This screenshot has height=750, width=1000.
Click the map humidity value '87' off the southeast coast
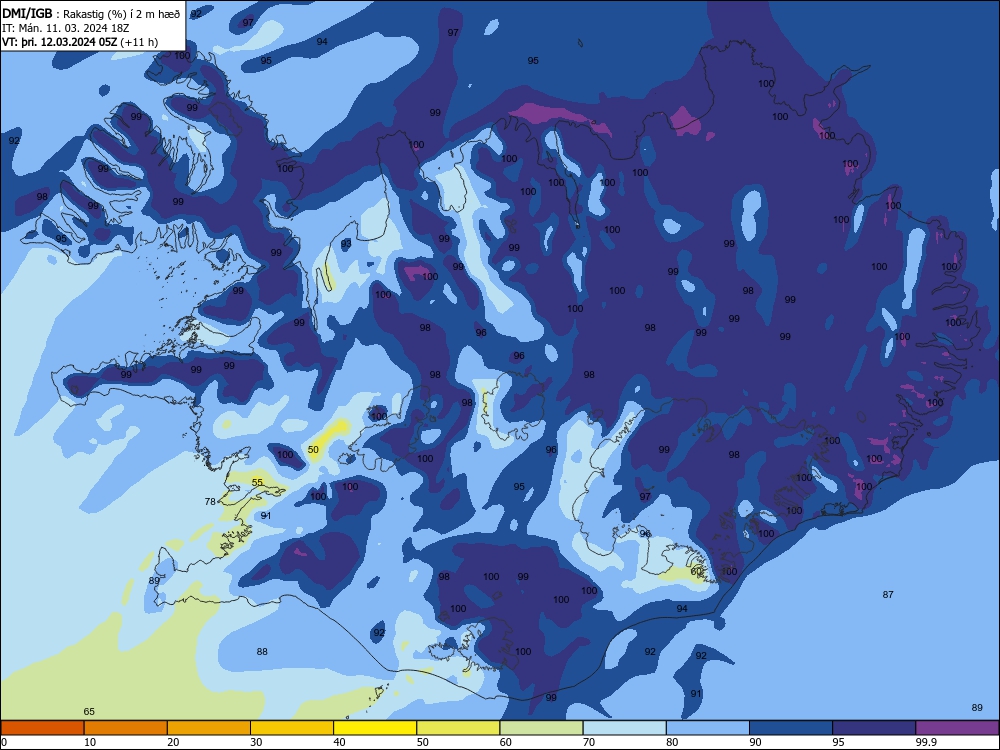tap(888, 594)
